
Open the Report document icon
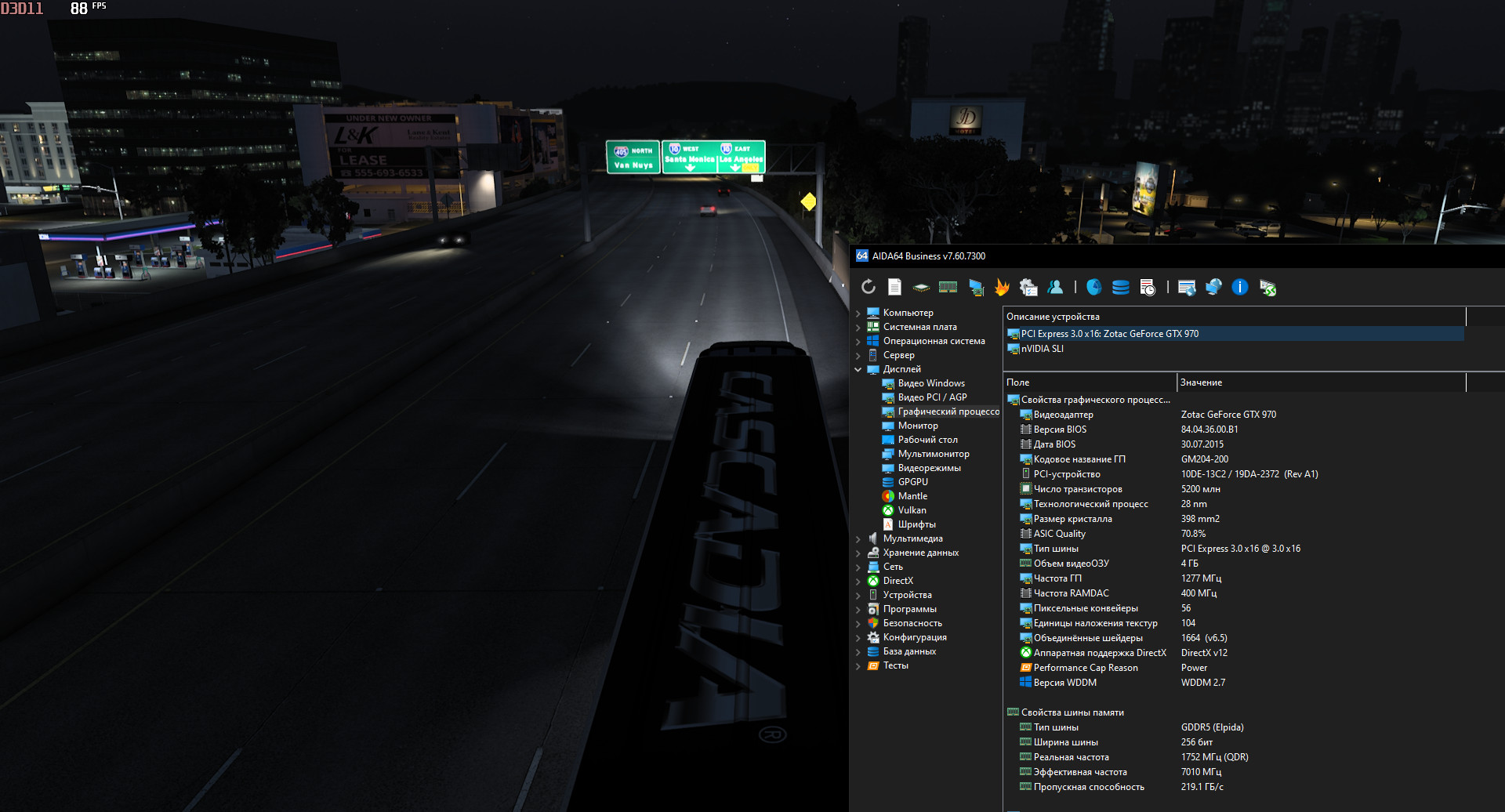(x=894, y=288)
